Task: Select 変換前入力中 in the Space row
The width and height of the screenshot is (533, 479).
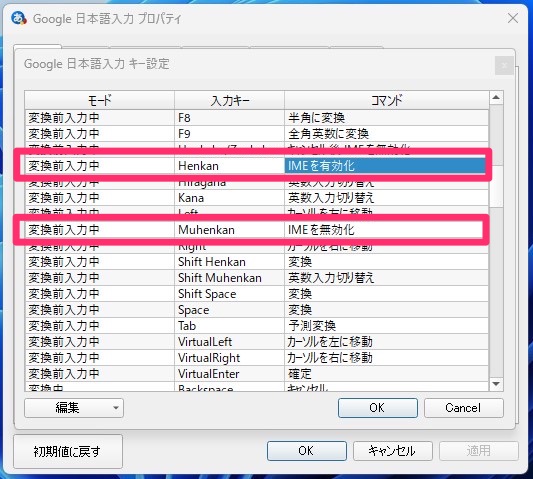Action: tap(100, 310)
